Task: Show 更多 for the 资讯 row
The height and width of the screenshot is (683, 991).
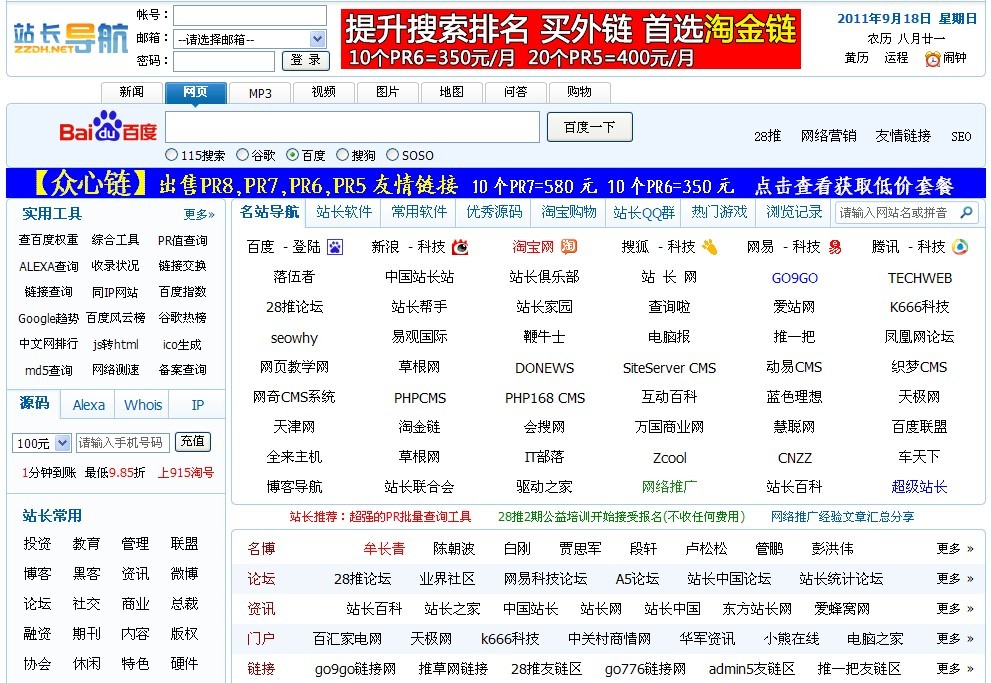Action: pyautogui.click(x=955, y=608)
